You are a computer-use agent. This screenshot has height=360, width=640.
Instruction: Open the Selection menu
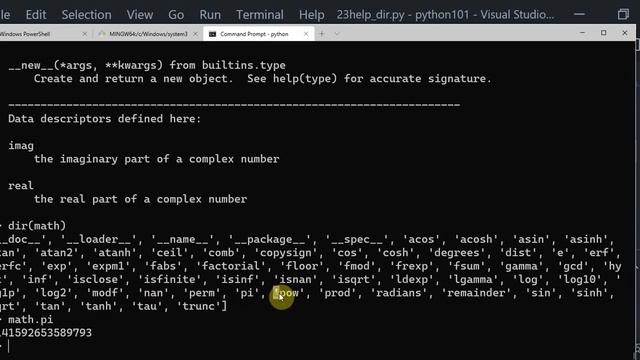pos(86,15)
